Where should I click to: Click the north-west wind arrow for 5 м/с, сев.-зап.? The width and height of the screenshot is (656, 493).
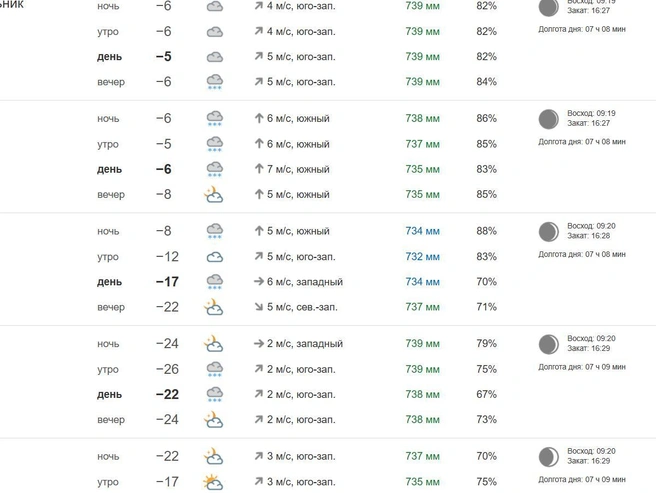click(259, 307)
